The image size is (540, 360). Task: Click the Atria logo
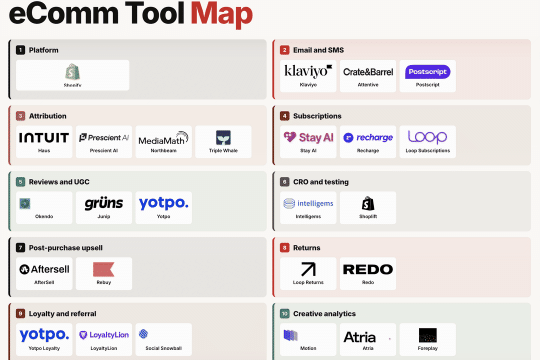[360, 337]
